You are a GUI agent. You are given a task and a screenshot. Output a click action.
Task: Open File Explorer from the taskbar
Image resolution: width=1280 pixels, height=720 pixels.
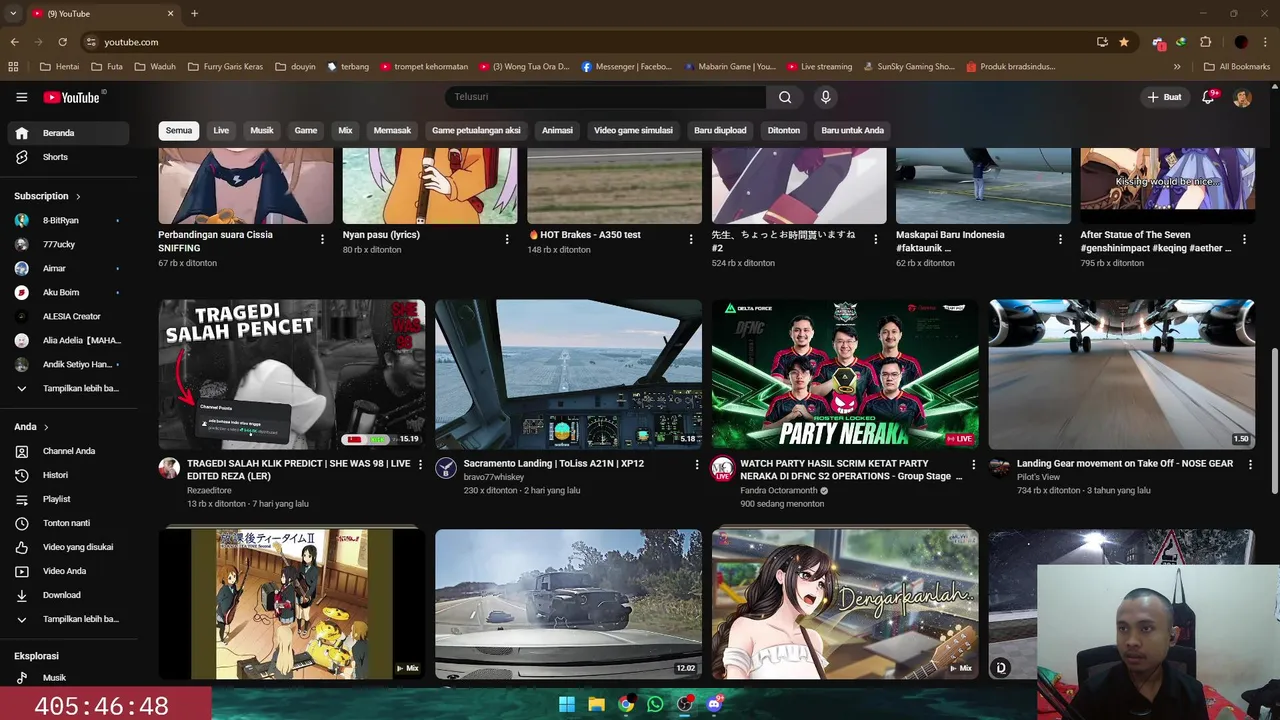(596, 704)
